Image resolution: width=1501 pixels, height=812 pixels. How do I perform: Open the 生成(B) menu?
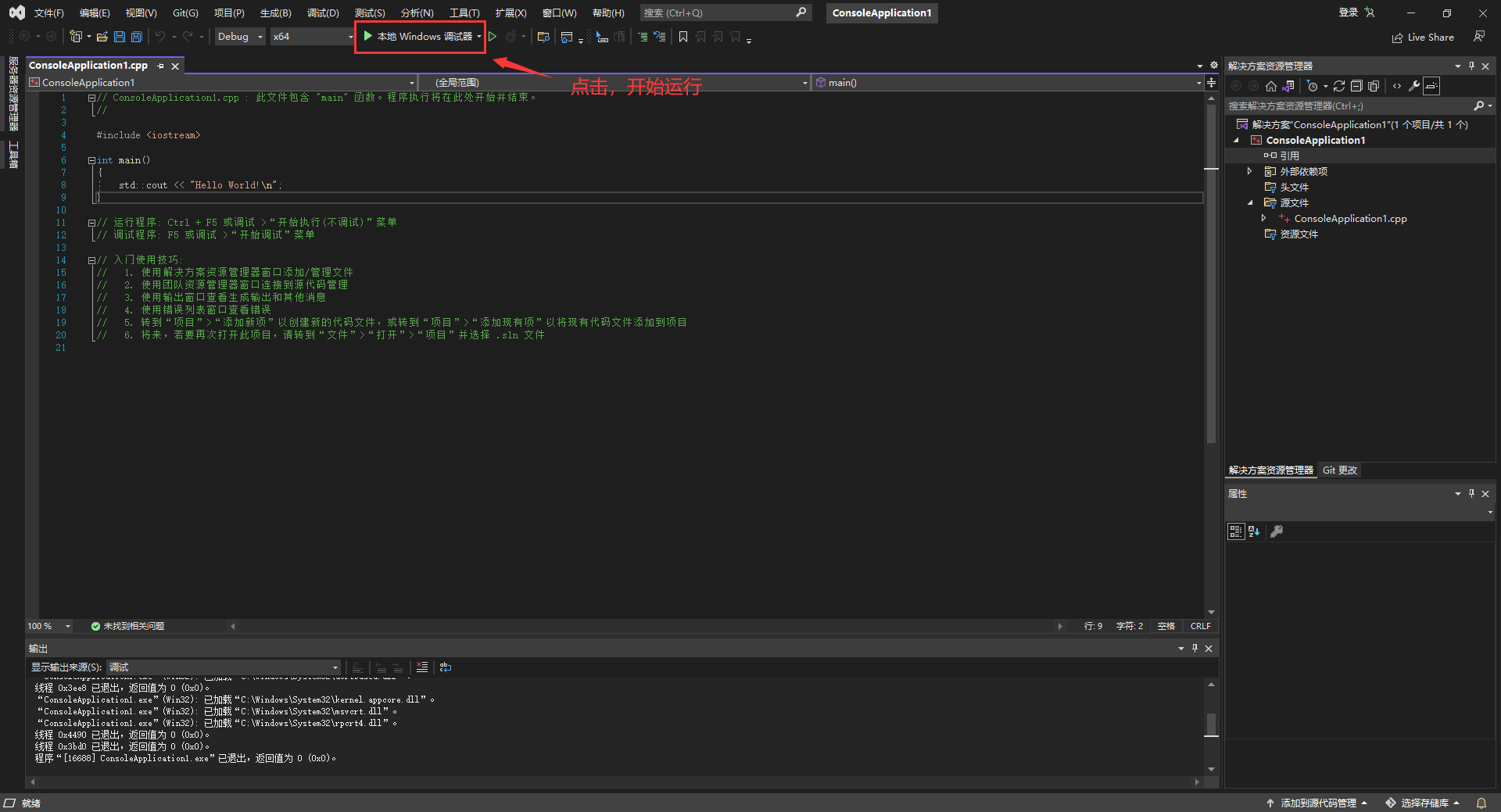[x=275, y=13]
